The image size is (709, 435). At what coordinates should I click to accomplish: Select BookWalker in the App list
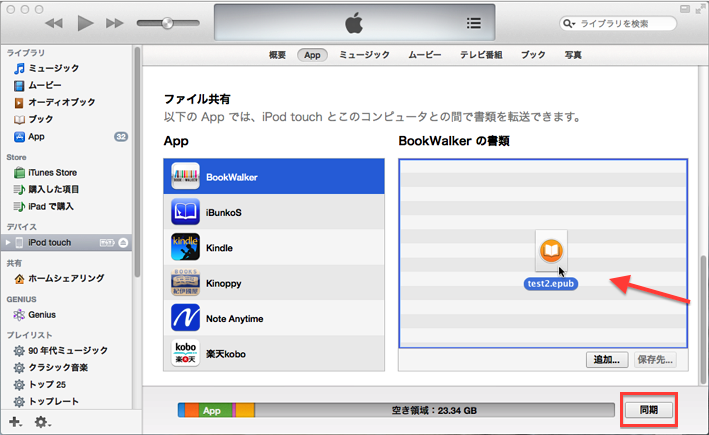point(274,176)
